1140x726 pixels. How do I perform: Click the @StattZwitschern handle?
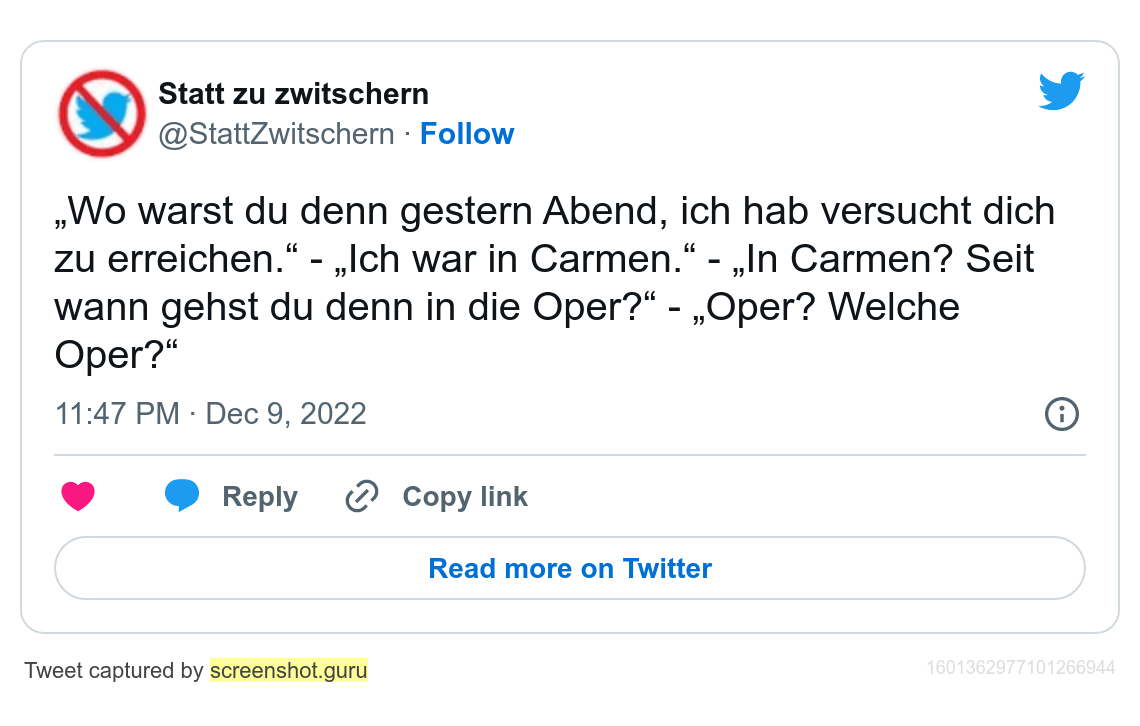pos(276,134)
